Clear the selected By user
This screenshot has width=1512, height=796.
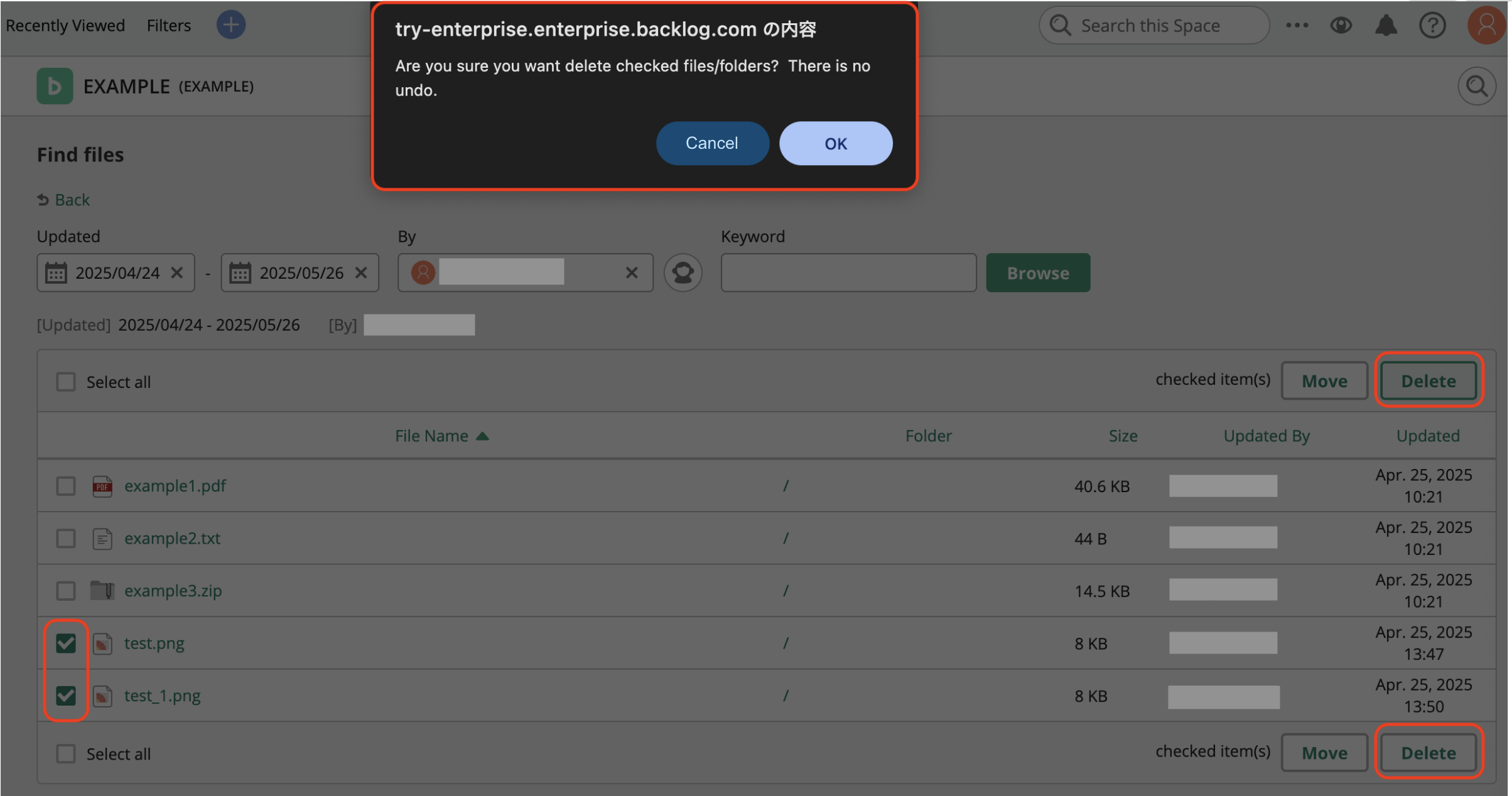coord(632,272)
